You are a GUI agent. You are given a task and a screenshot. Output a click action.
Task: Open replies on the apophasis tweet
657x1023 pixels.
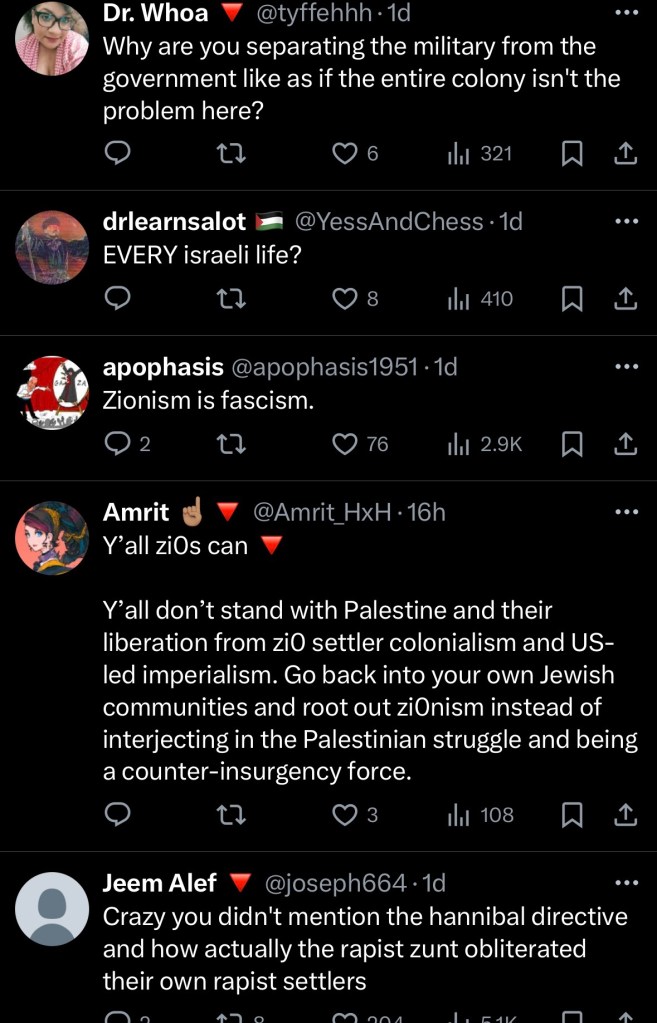pos(118,444)
